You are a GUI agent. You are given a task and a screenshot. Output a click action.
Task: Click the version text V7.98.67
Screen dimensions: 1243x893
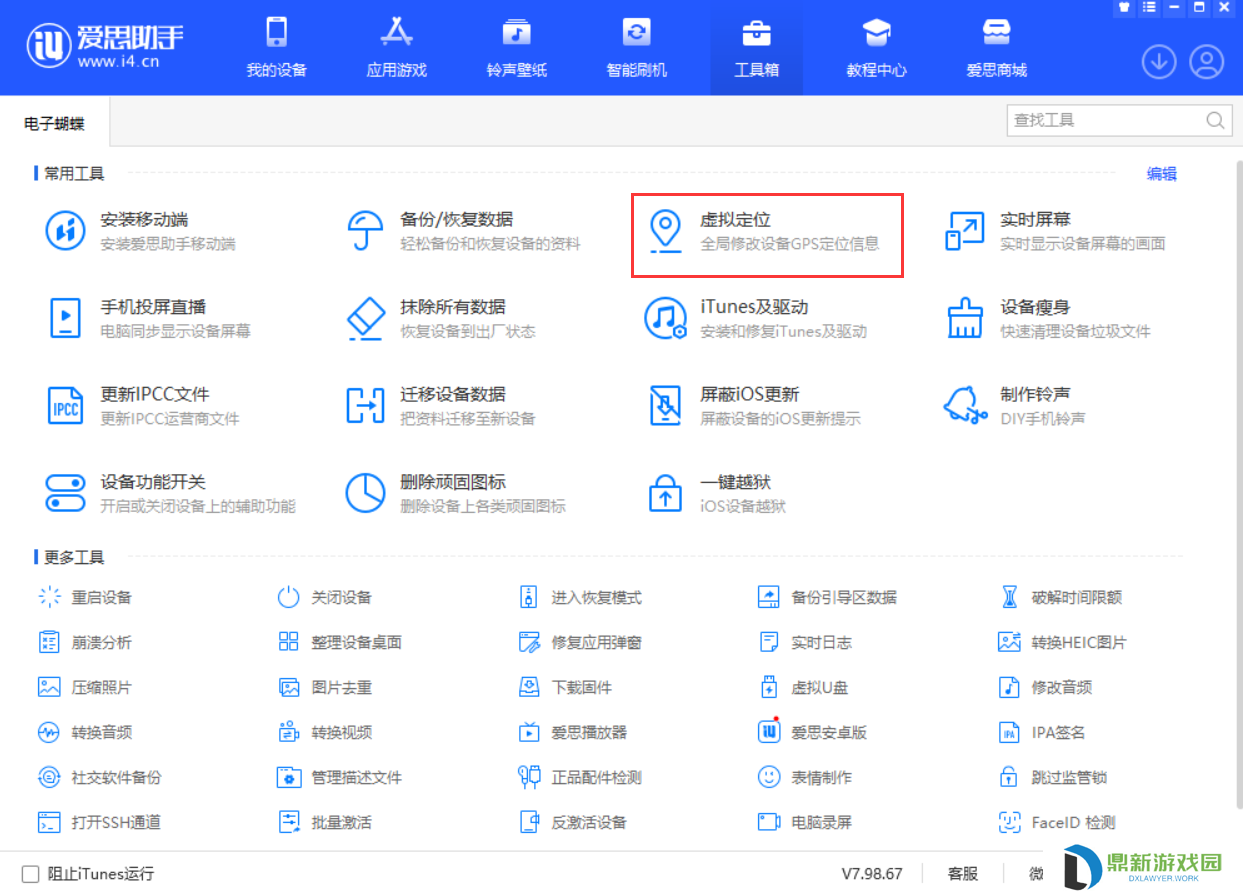[x=872, y=874]
